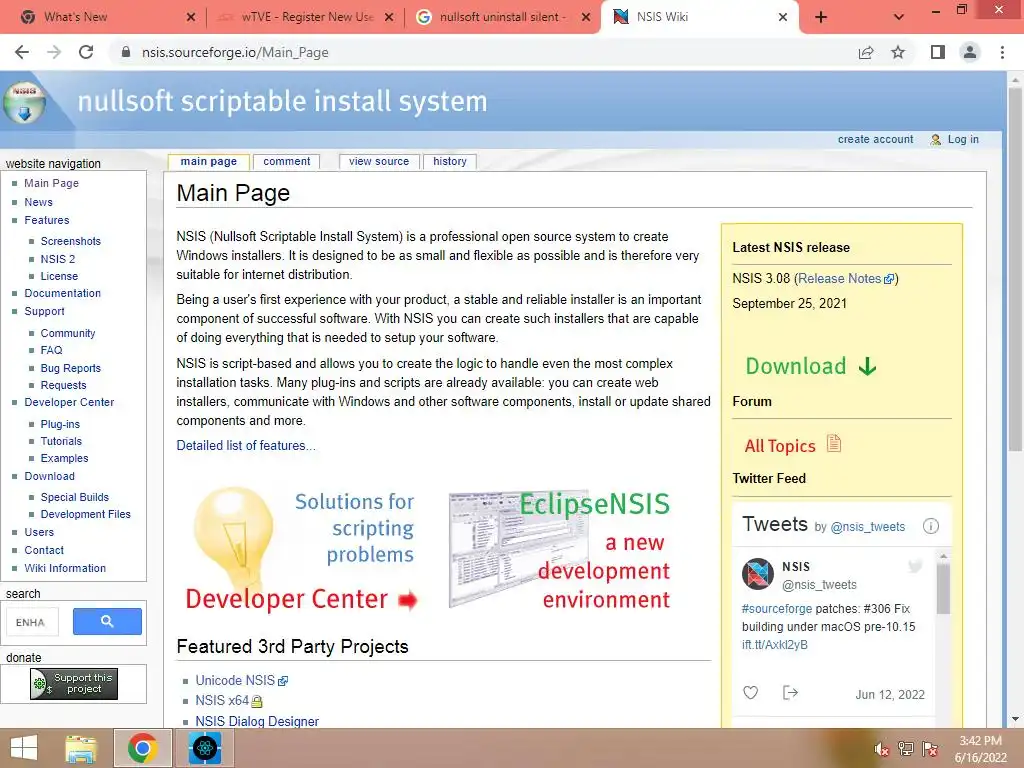Click the Download text in sidebar box
Image resolution: width=1024 pixels, height=768 pixels.
(x=795, y=366)
